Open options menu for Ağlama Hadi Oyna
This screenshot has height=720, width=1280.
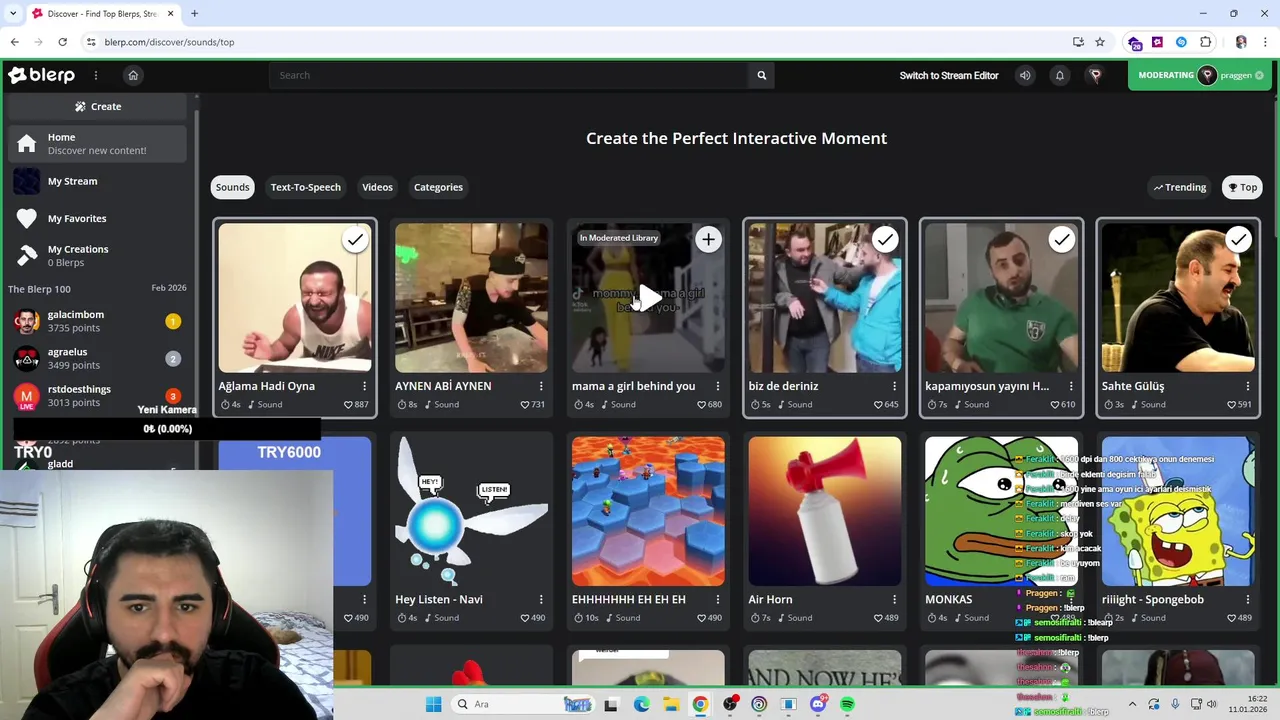tap(364, 386)
